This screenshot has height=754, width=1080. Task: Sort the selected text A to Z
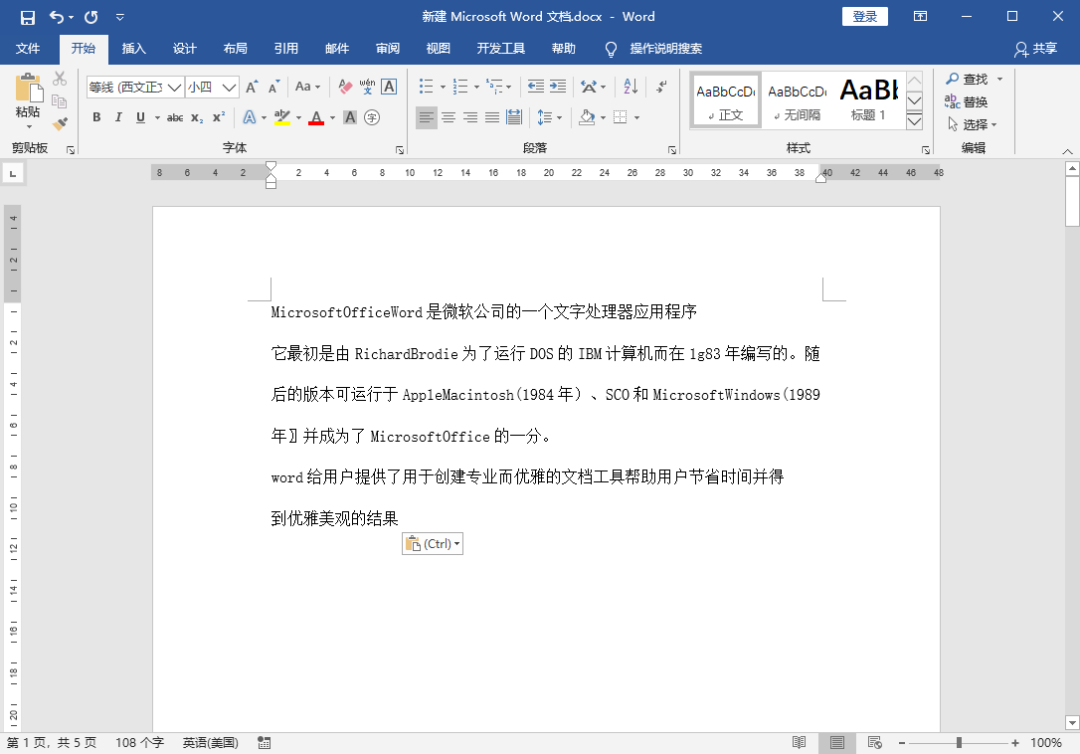coord(630,86)
